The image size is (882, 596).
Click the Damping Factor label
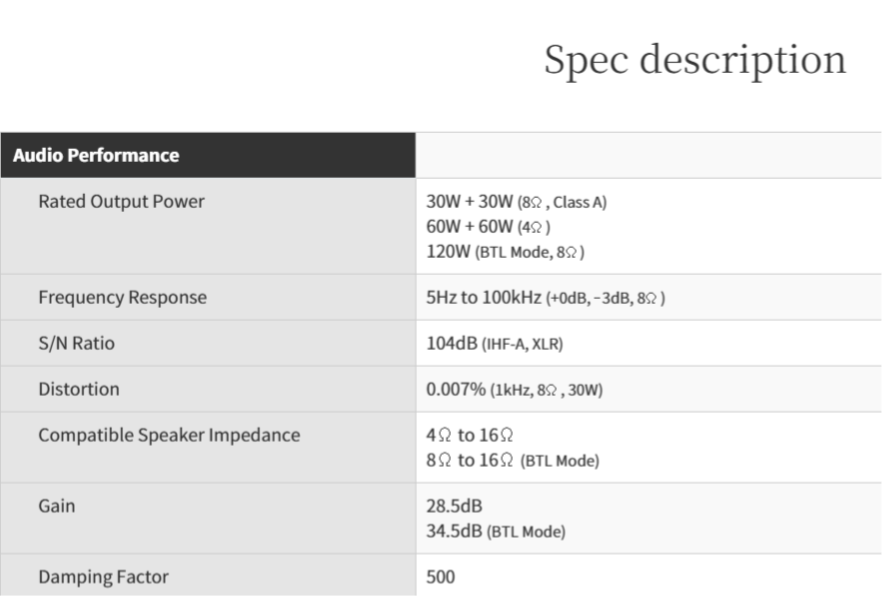tap(103, 577)
